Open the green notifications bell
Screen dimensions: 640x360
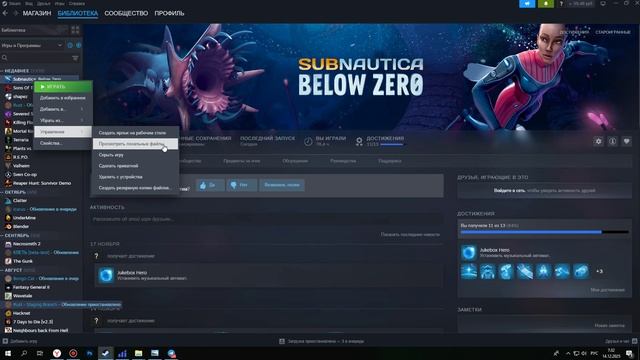click(x=546, y=4)
